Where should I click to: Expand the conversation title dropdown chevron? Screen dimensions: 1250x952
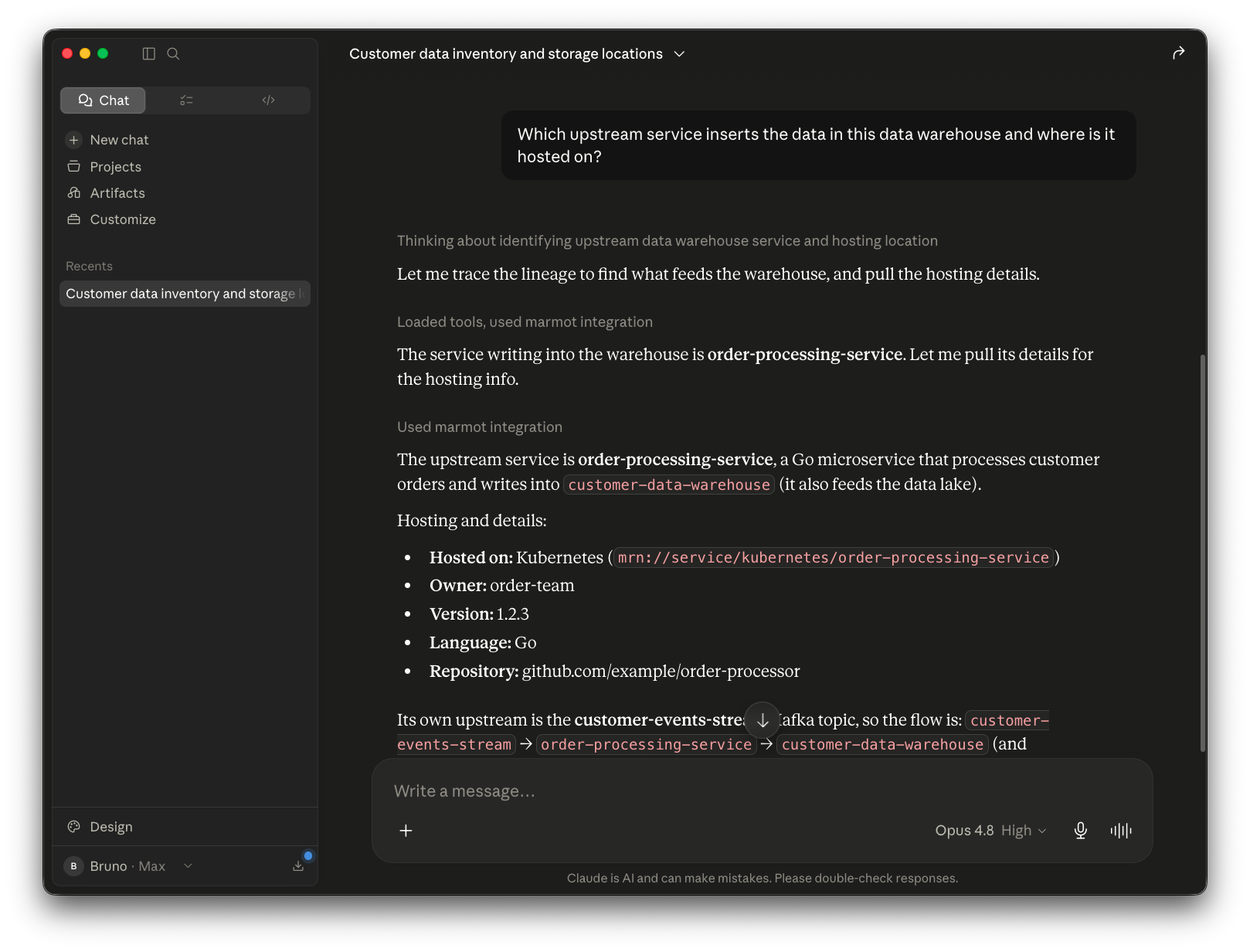tap(679, 54)
